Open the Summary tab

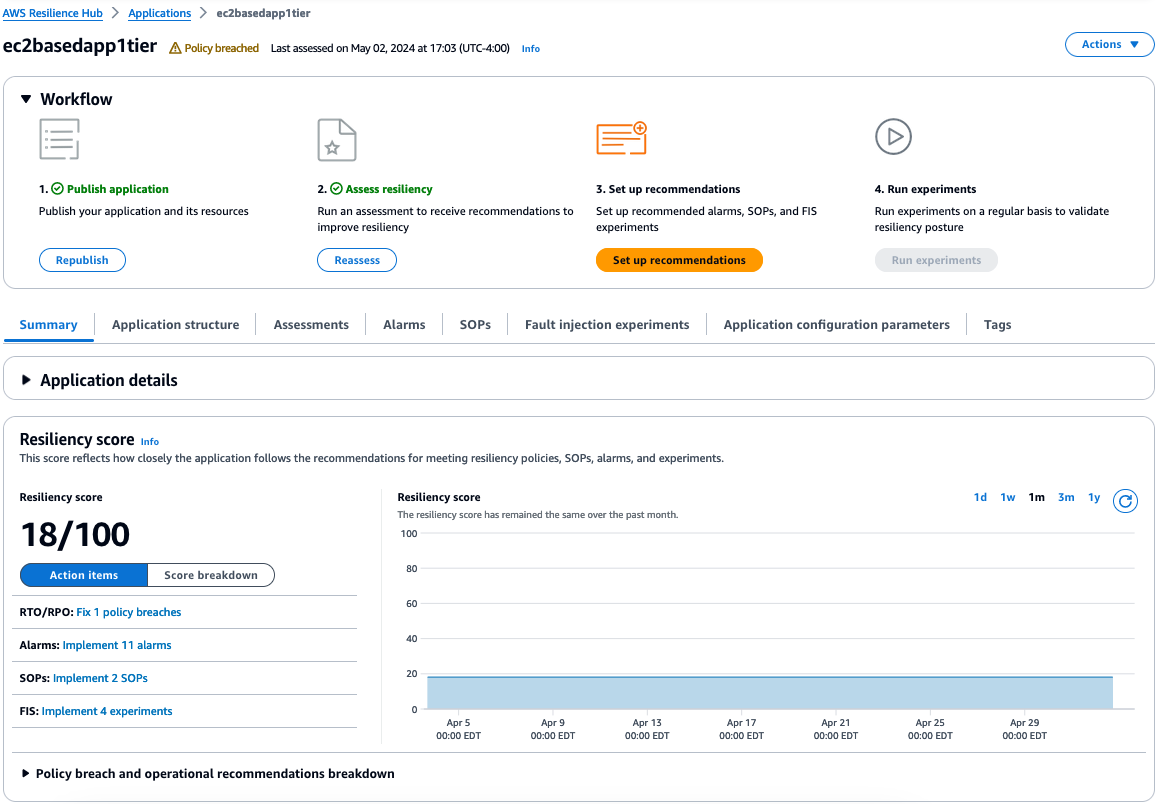(x=48, y=324)
